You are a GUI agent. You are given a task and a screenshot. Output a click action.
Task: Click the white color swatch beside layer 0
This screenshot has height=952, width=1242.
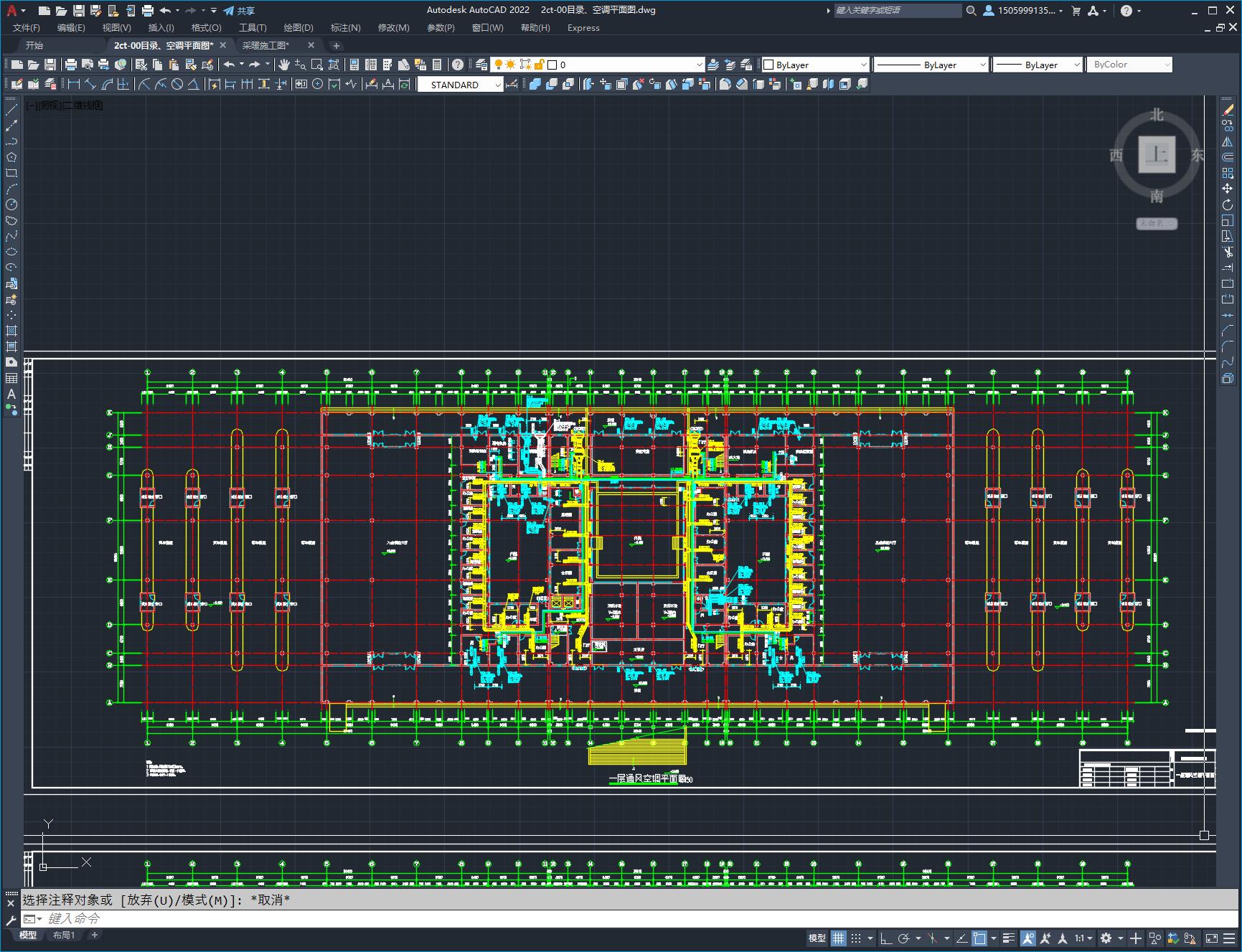pyautogui.click(x=552, y=65)
